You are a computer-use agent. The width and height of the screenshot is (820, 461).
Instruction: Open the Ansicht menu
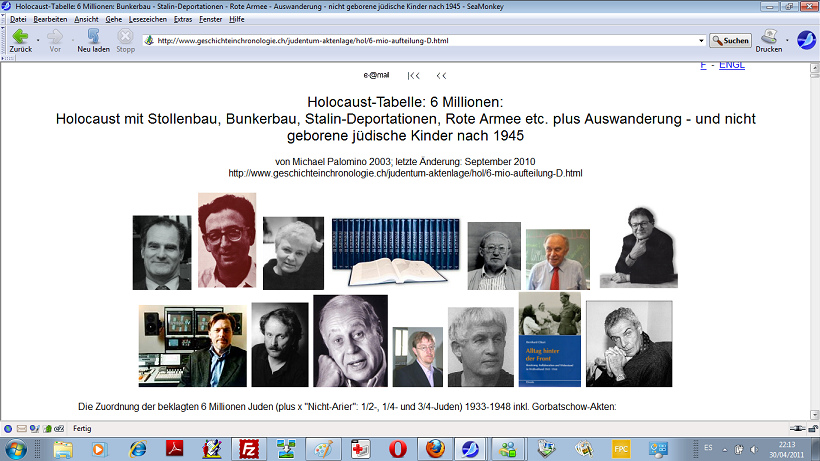[x=86, y=19]
